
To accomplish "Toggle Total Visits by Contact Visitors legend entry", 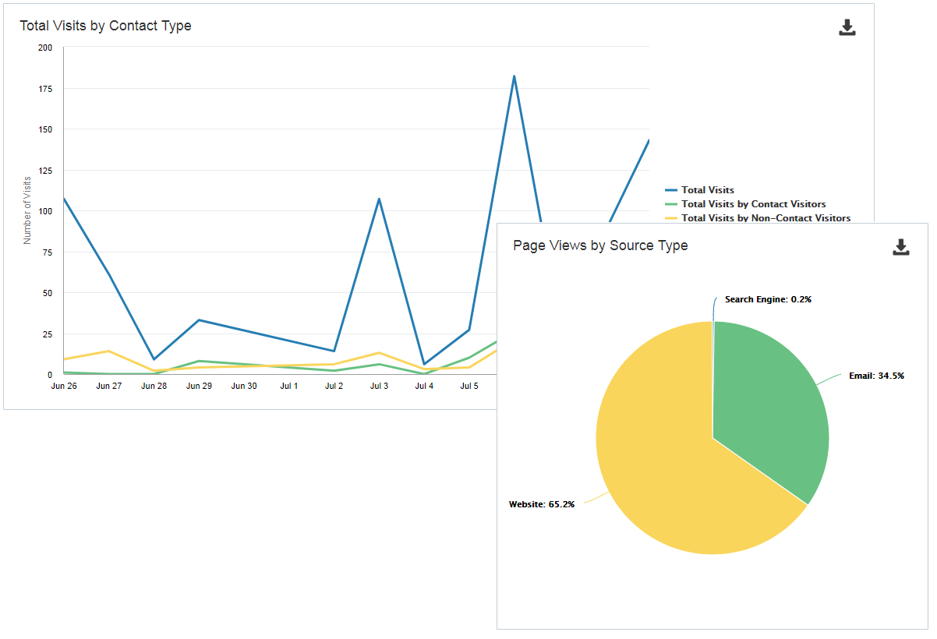I will click(745, 204).
